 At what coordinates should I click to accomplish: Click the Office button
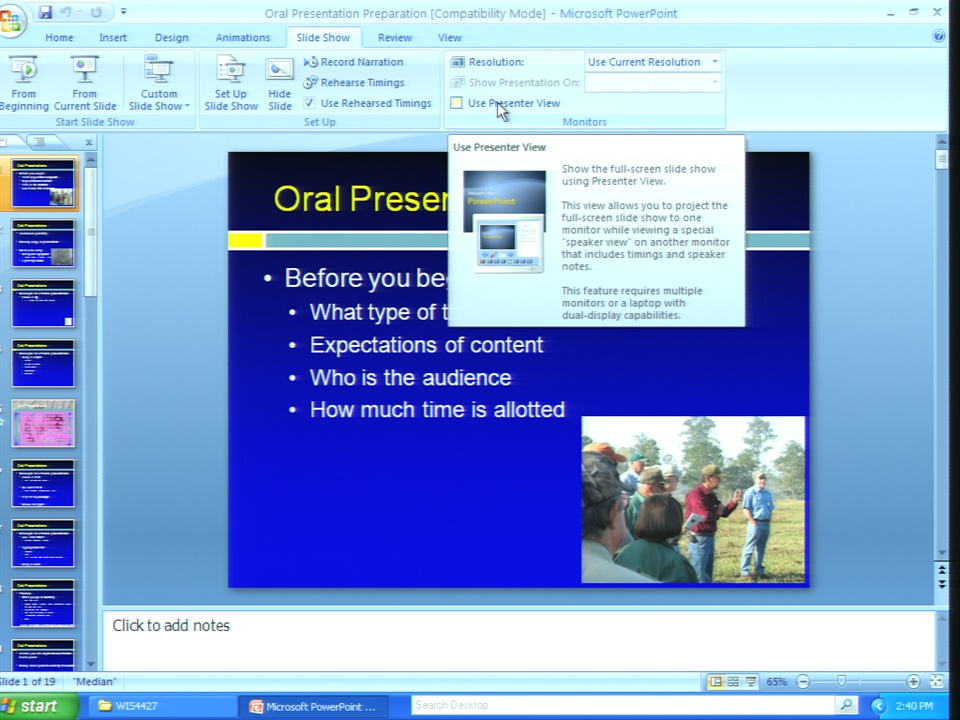tap(10, 21)
